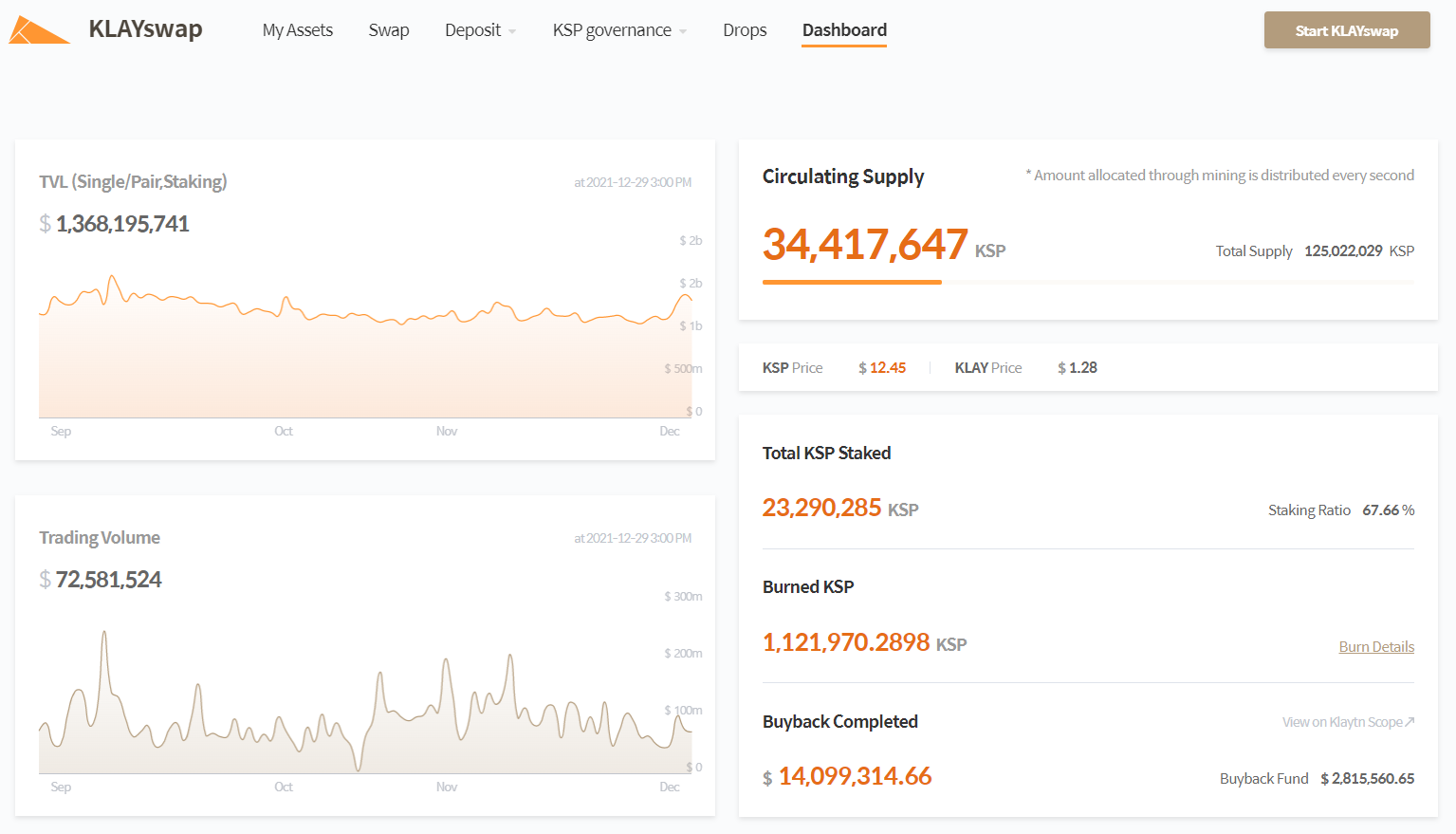Click the Total KSP Staked heading

827,454
